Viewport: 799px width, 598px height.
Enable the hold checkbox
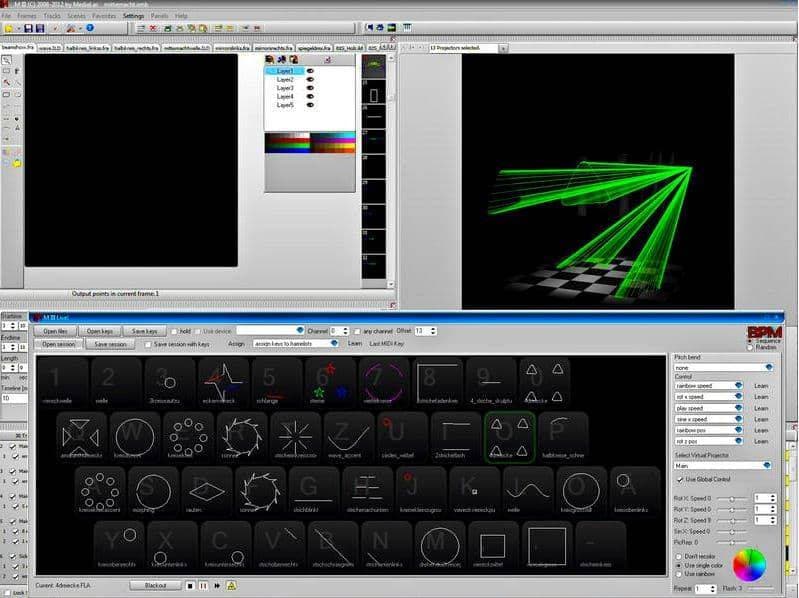point(174,331)
